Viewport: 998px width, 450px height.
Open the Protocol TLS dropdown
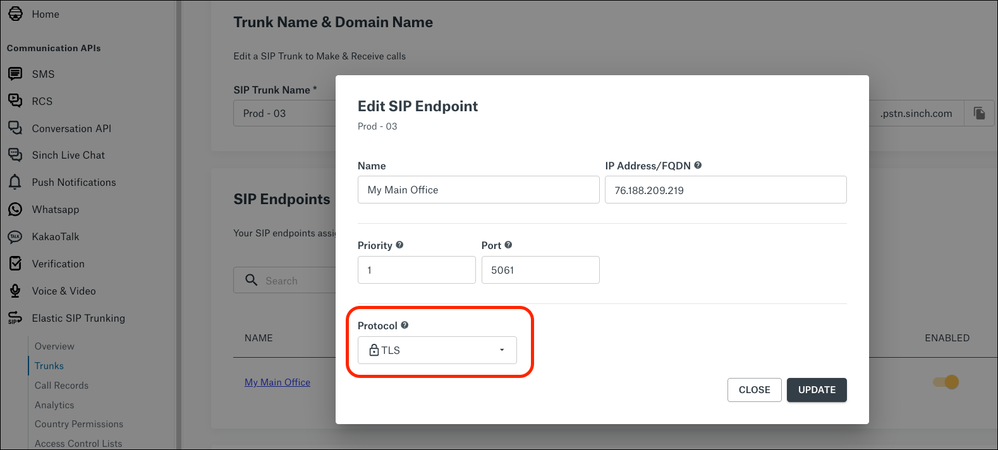click(437, 350)
